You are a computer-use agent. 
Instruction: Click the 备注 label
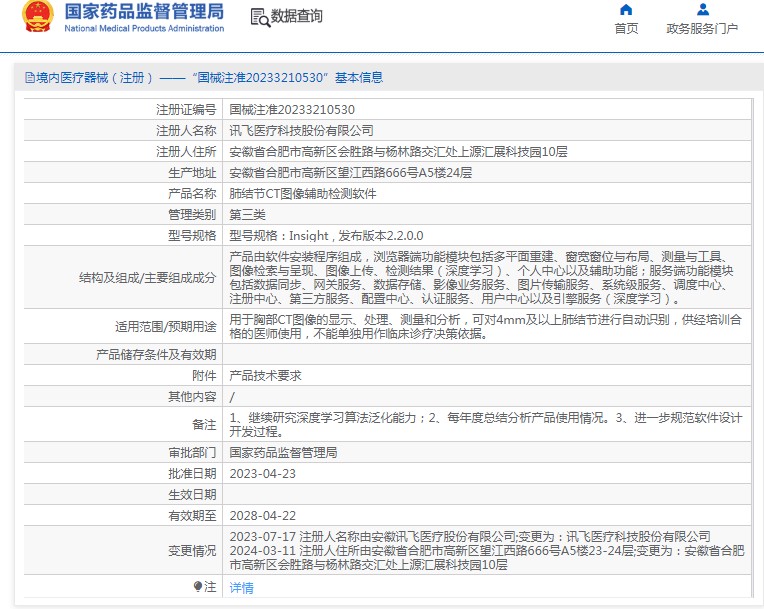(204, 424)
